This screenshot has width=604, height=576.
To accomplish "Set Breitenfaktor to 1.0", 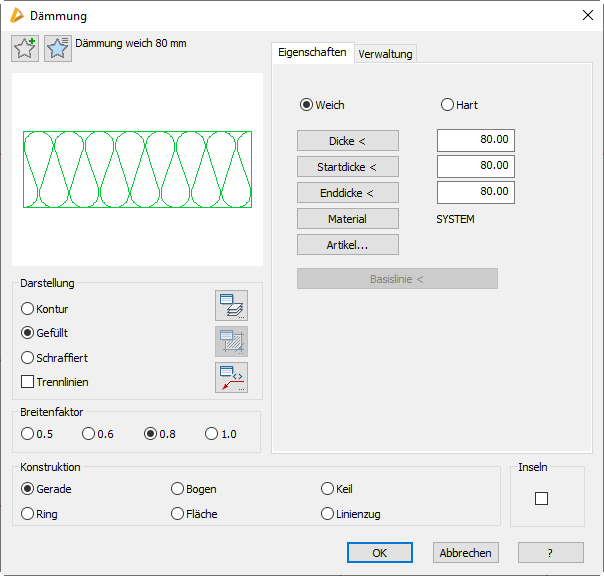I will coord(211,434).
